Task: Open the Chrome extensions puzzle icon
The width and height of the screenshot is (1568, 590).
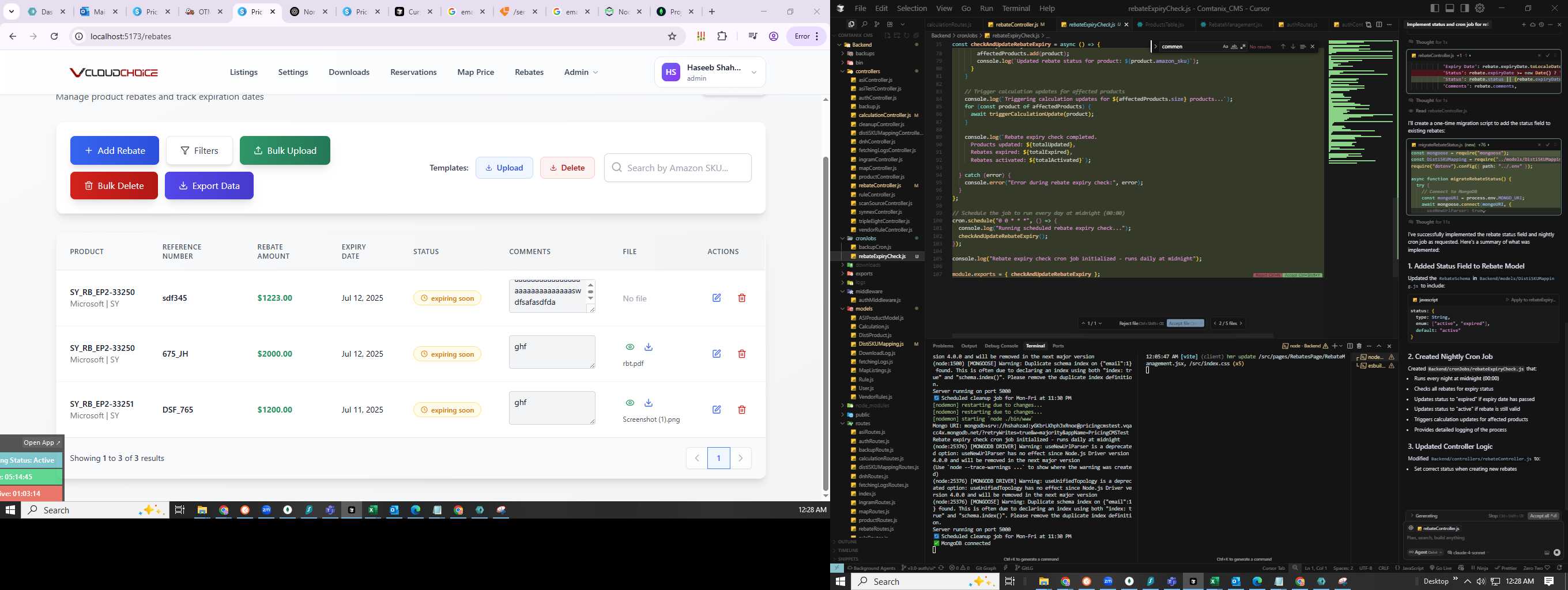Action: pos(722,36)
